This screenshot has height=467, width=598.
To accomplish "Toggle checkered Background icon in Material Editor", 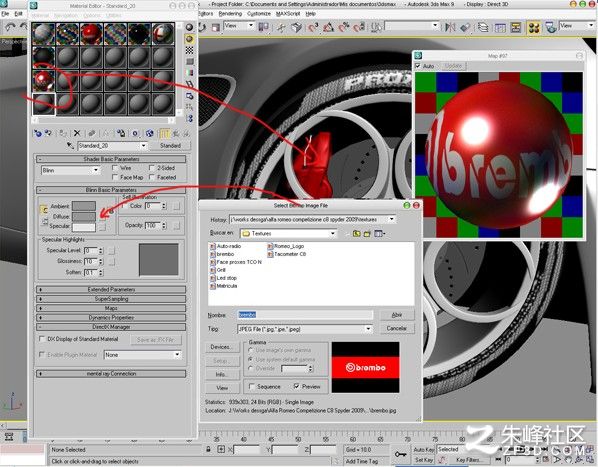I will pyautogui.click(x=189, y=50).
